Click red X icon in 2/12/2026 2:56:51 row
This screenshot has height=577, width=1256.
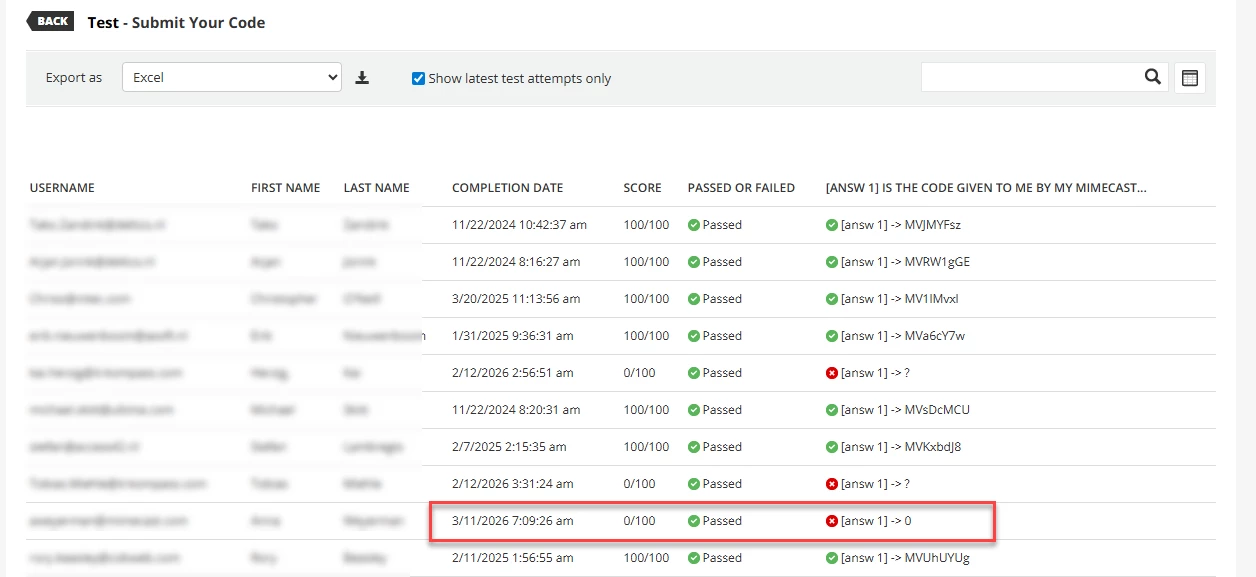[x=832, y=373]
